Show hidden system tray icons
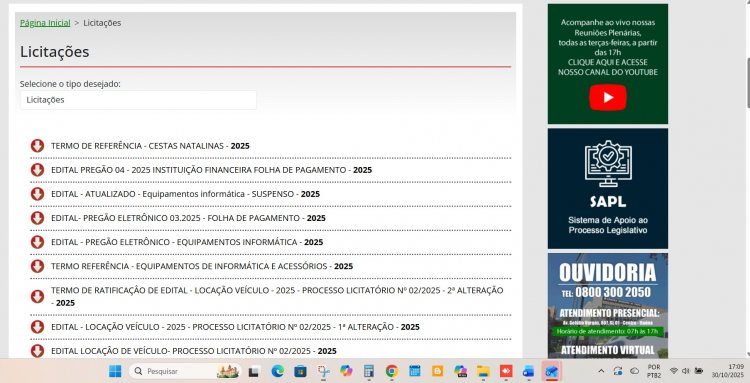 (601, 371)
